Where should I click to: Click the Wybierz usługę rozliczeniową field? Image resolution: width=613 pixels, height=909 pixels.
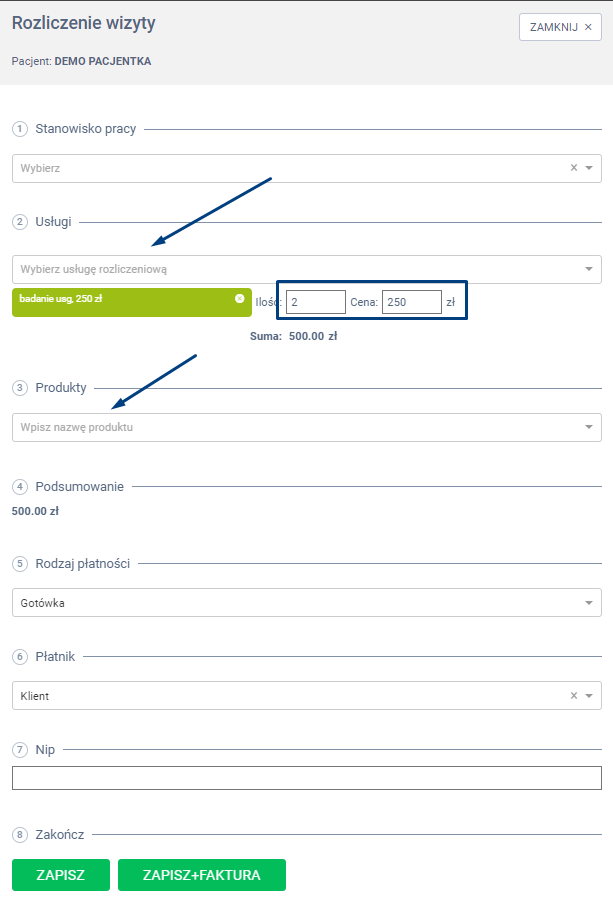[x=290, y=269]
